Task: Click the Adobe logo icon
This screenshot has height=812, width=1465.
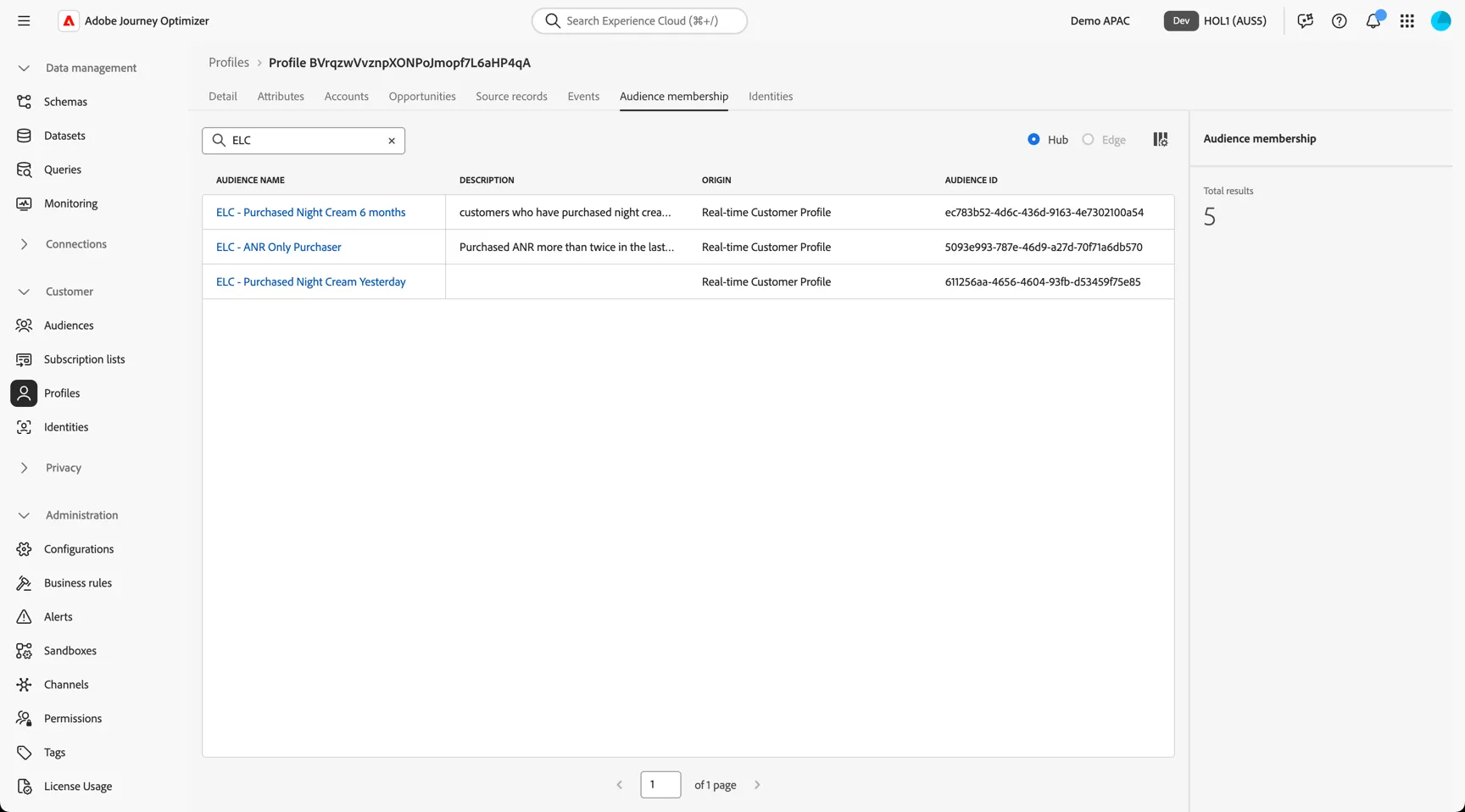Action: coord(69,20)
